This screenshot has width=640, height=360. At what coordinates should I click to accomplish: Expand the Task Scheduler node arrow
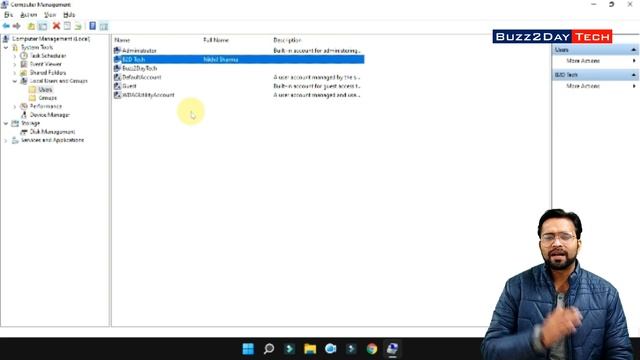[15, 56]
